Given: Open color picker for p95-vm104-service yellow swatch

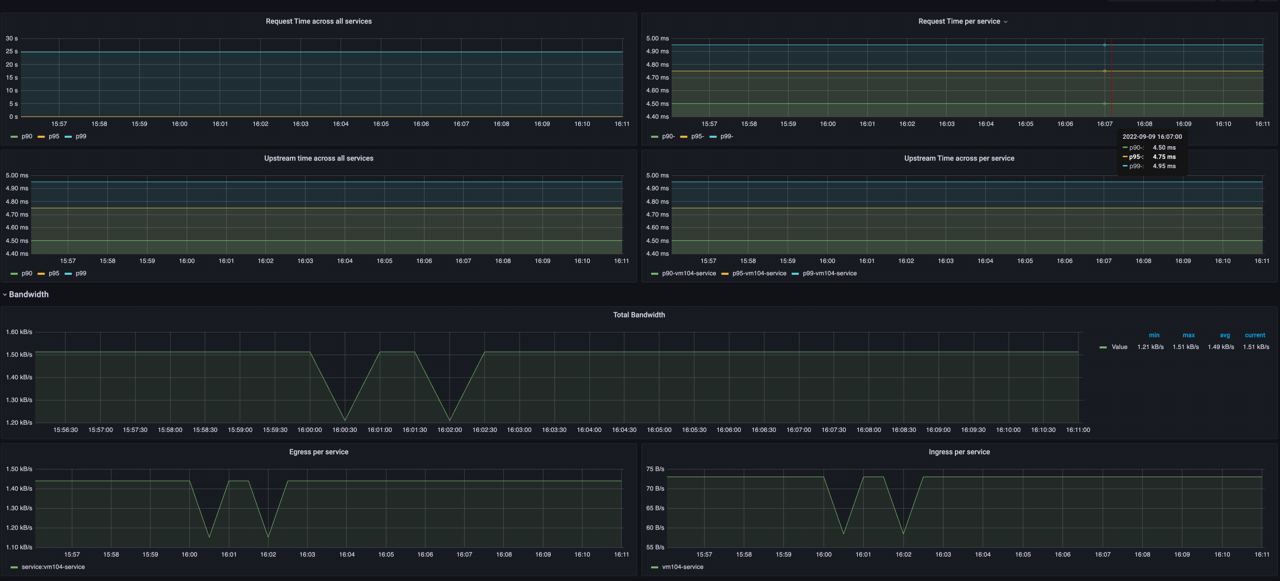Looking at the screenshot, I should 725,273.
